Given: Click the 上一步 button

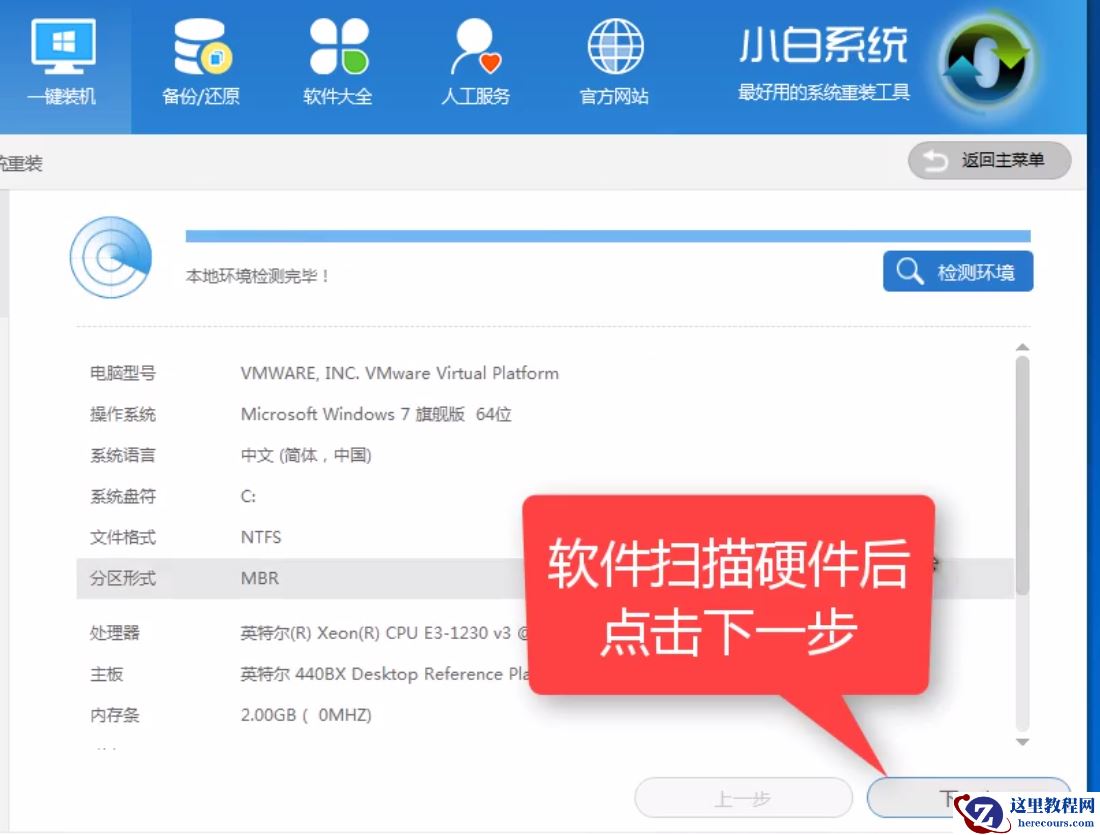Looking at the screenshot, I should 743,797.
